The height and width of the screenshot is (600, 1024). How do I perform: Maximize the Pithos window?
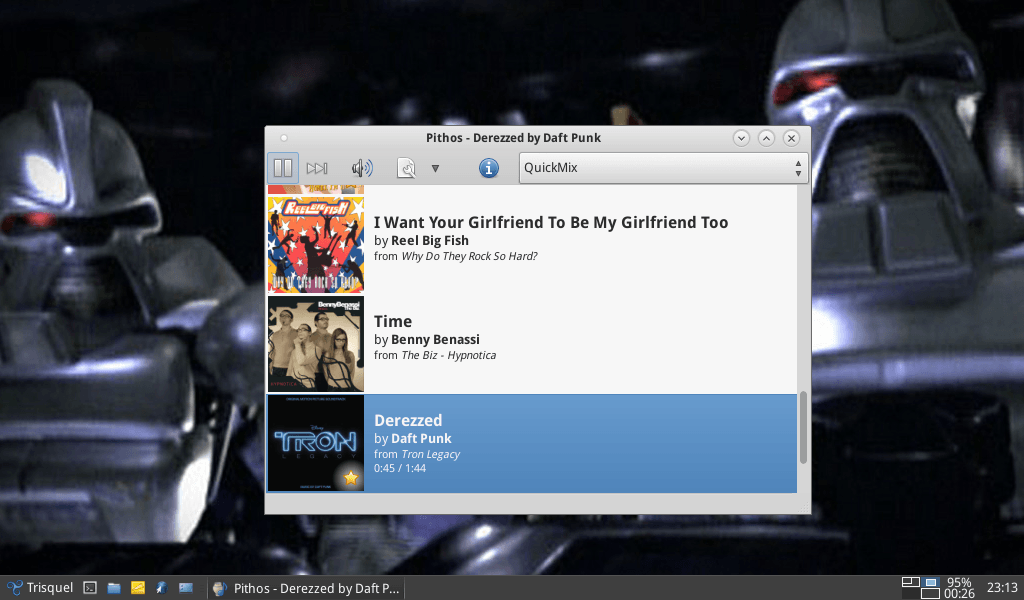click(x=766, y=138)
